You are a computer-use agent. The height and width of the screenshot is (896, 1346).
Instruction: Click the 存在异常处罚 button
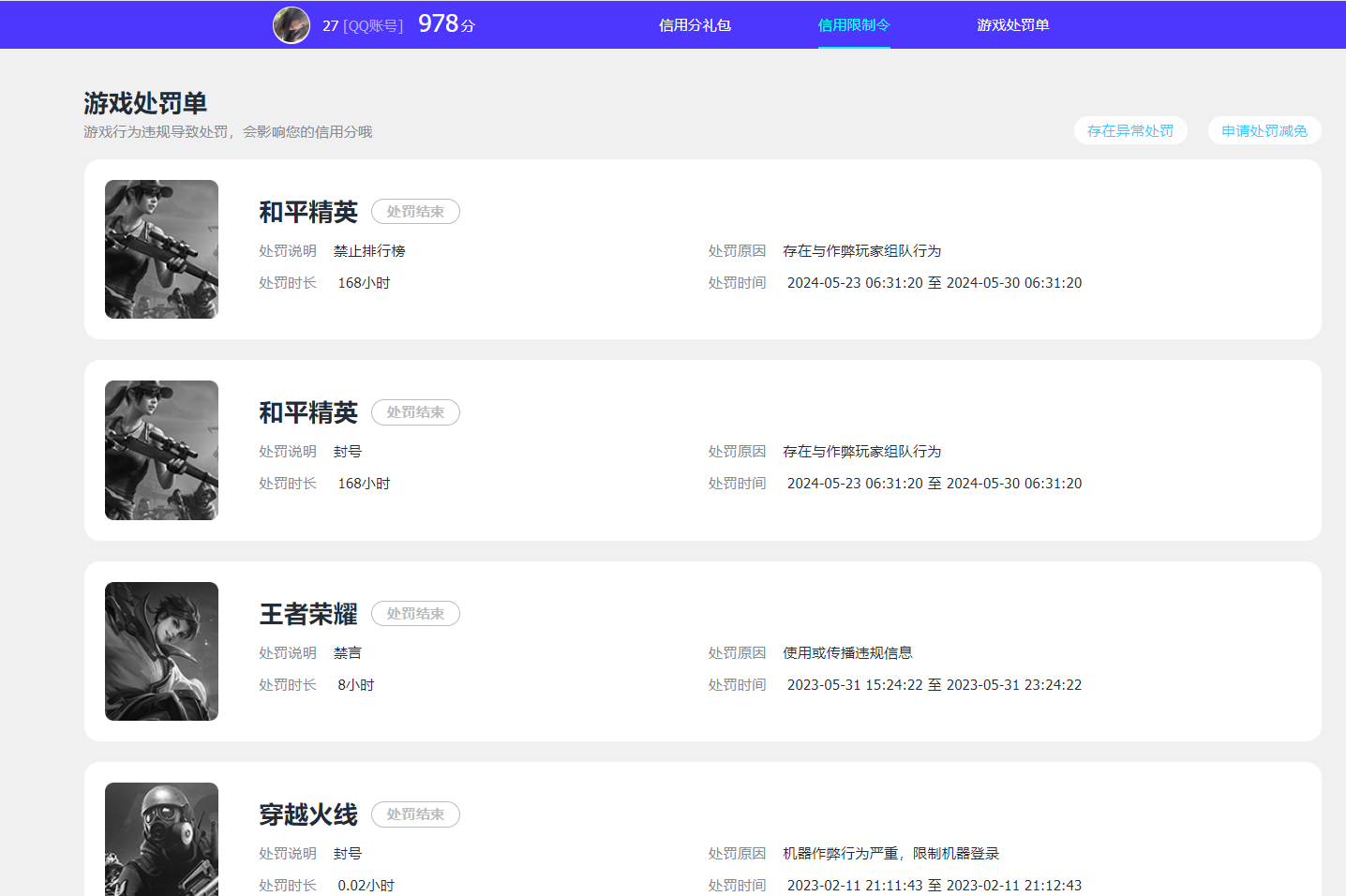pyautogui.click(x=1129, y=131)
